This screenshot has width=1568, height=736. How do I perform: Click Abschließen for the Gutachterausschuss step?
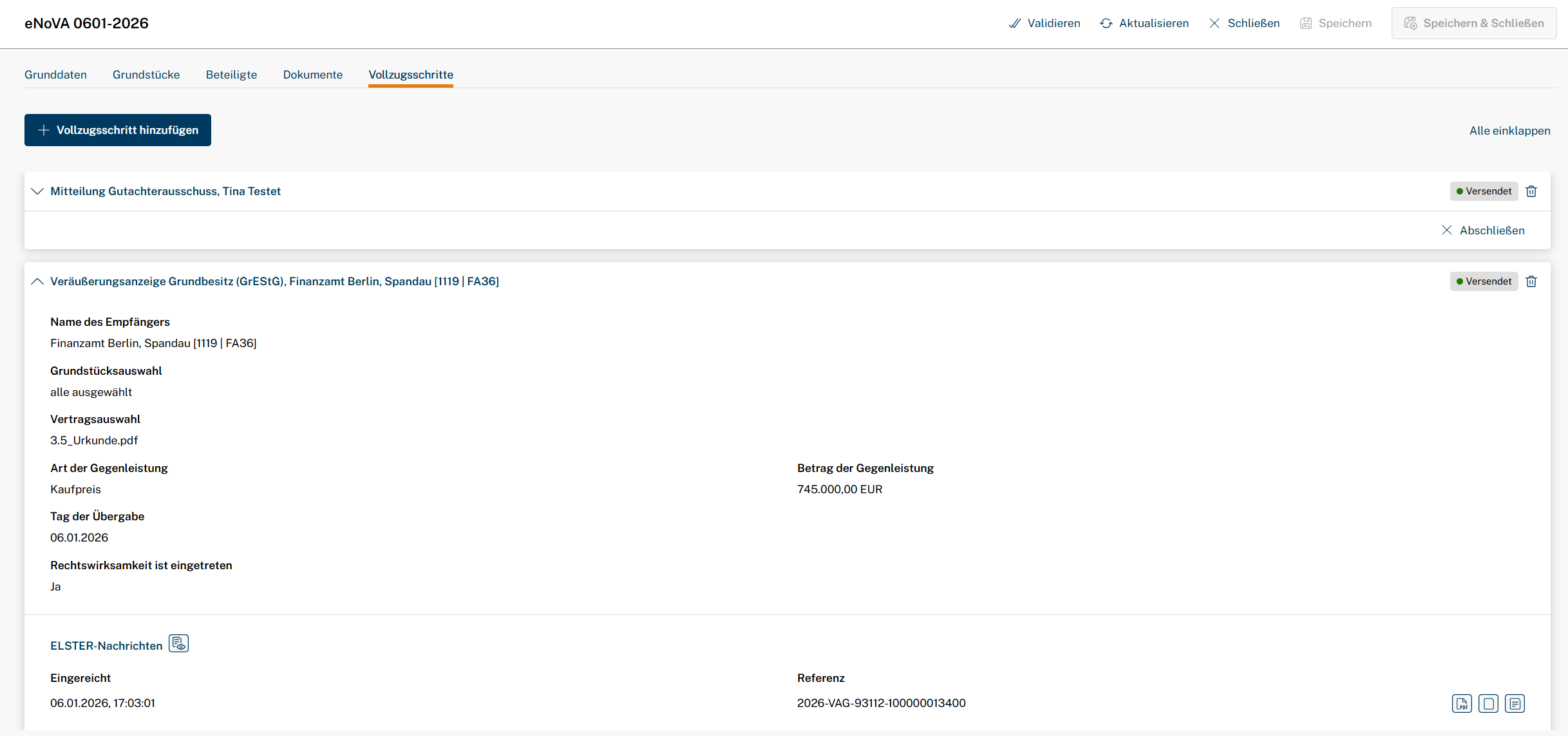[1483, 231]
